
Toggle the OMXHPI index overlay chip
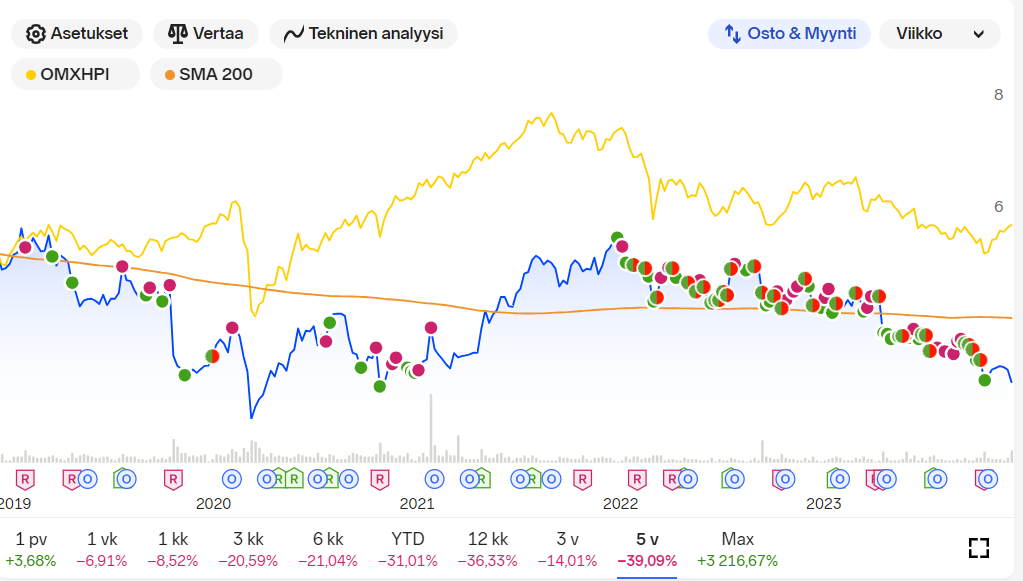75,74
